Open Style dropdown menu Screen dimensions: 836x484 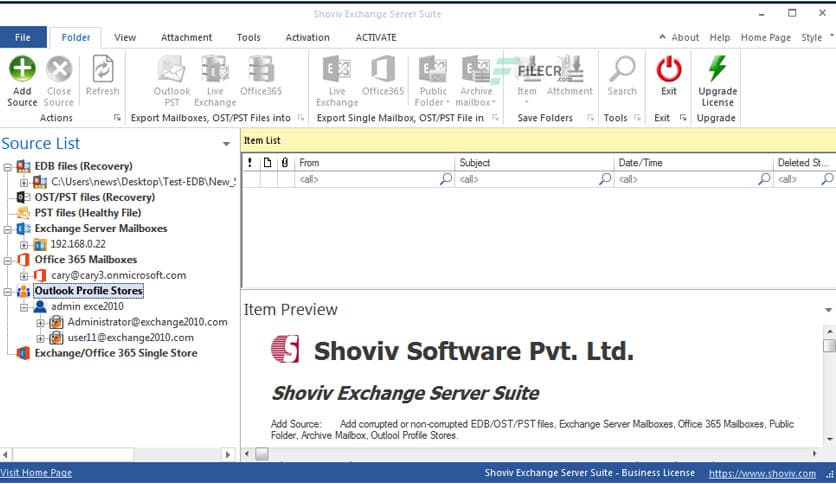coord(815,37)
